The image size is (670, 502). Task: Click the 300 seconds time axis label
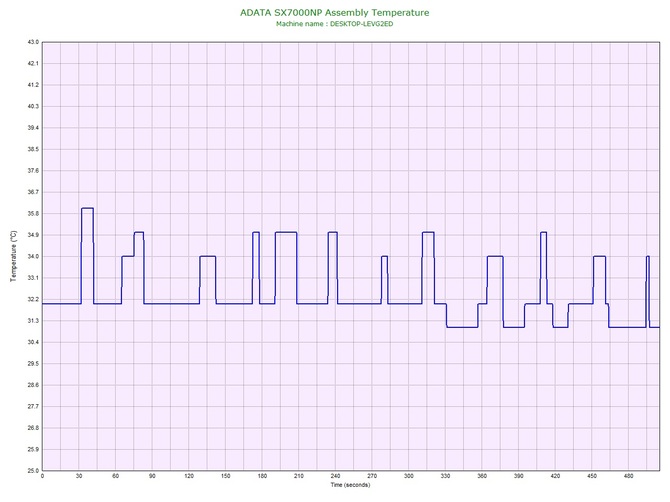coord(408,476)
